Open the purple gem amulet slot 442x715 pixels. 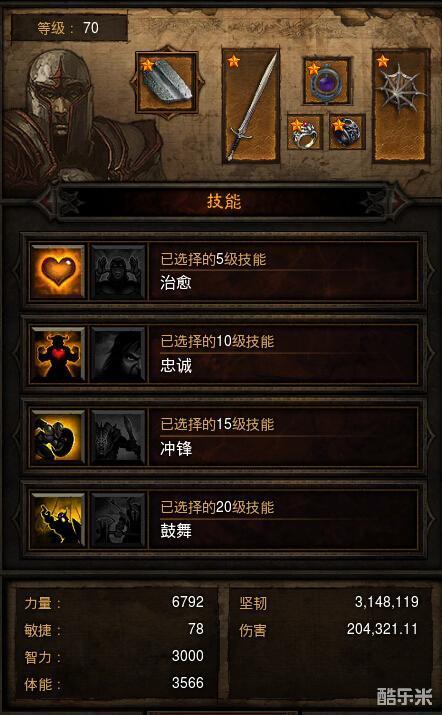327,81
